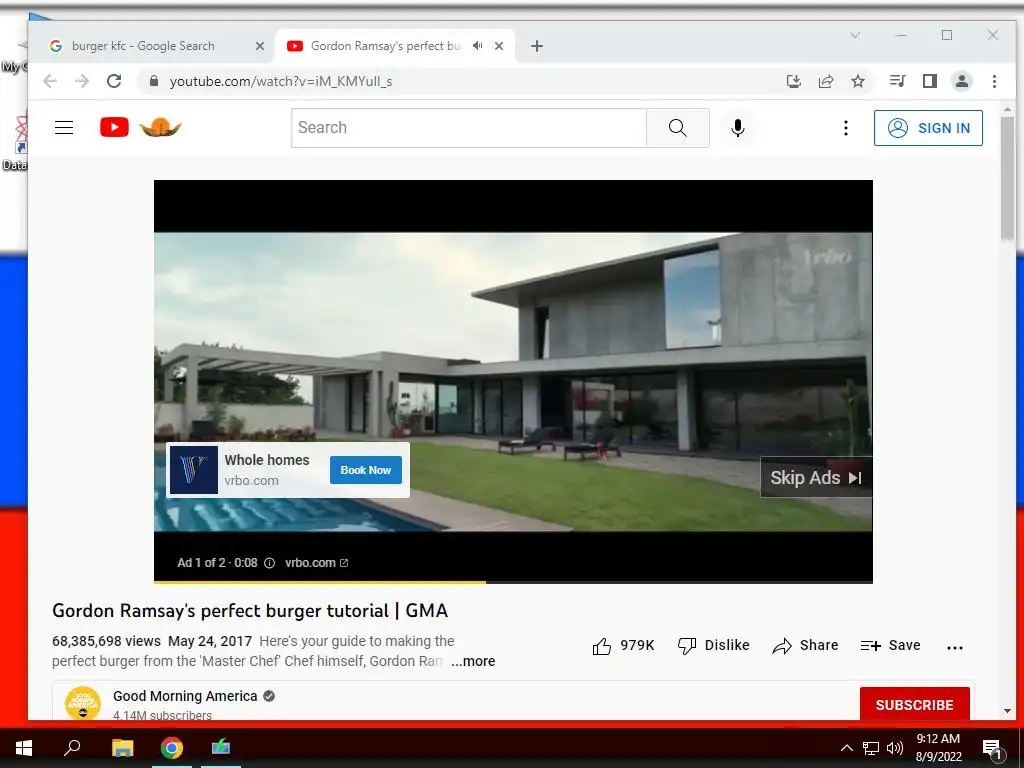Click the address bar URL
Image resolution: width=1024 pixels, height=768 pixels.
(x=281, y=82)
